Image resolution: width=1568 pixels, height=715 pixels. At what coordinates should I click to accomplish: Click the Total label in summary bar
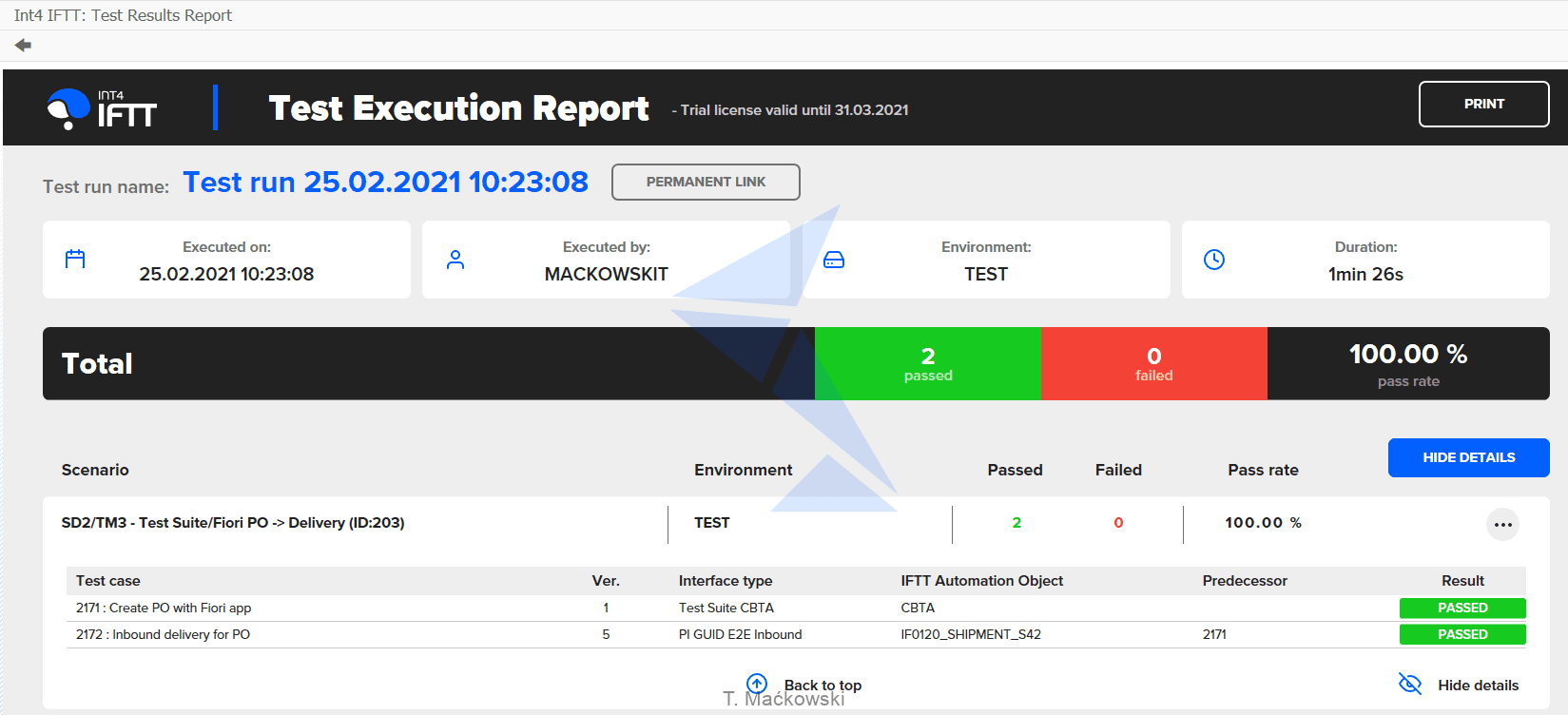tap(97, 363)
